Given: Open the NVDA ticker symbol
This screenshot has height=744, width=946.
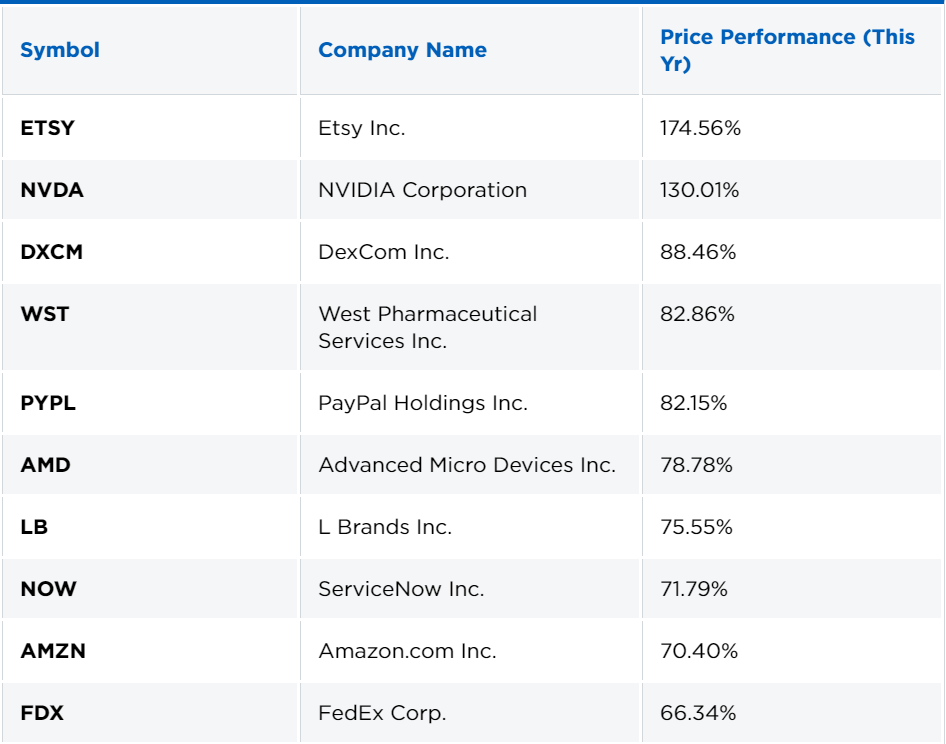Looking at the screenshot, I should (52, 190).
